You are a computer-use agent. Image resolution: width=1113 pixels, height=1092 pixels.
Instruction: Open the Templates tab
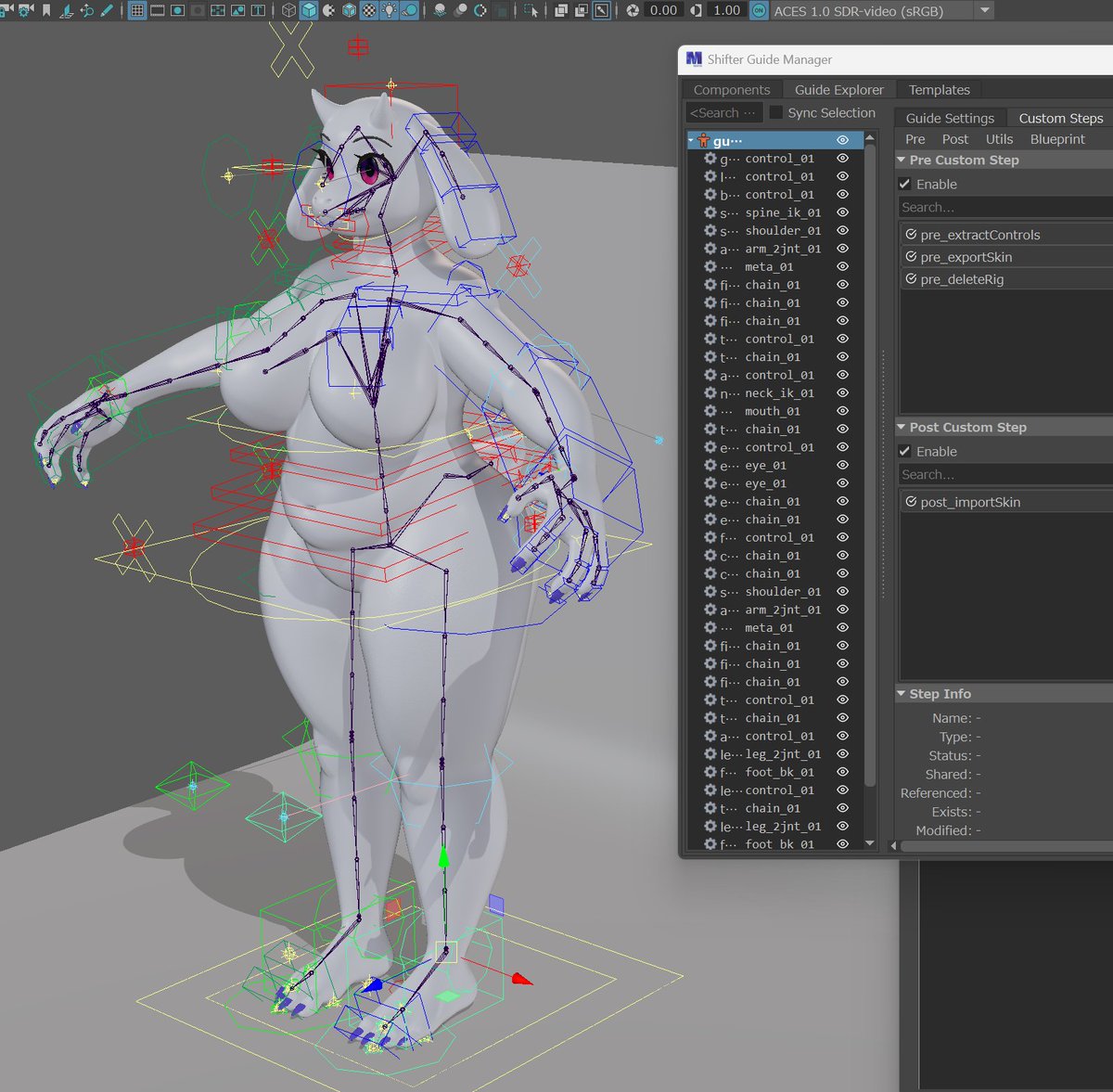[940, 90]
